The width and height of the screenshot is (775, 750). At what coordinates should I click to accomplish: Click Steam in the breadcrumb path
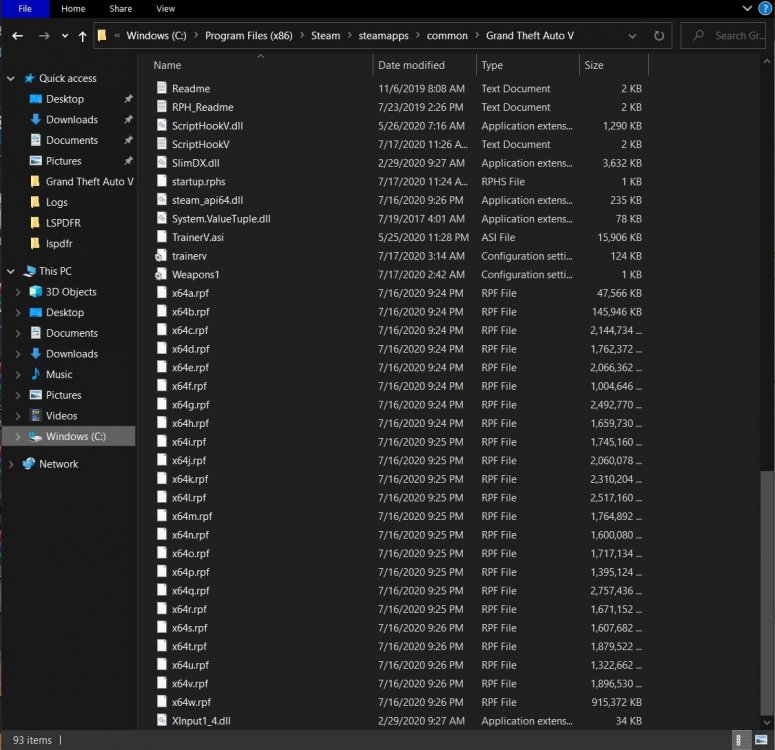(325, 36)
